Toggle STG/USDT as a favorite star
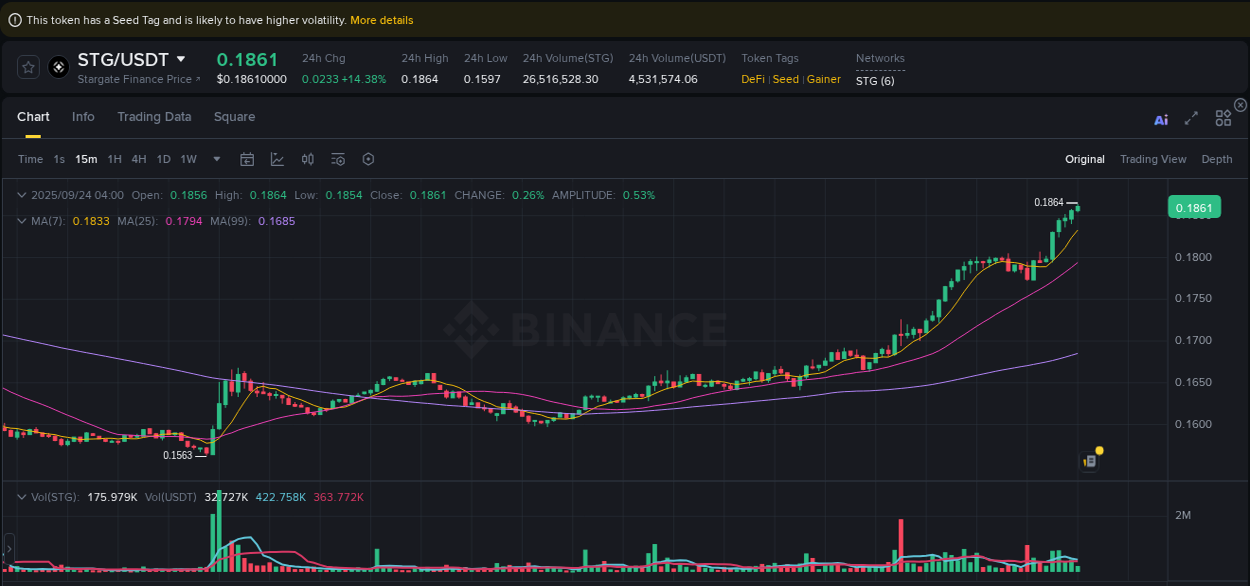The height and width of the screenshot is (586, 1250). (x=28, y=67)
